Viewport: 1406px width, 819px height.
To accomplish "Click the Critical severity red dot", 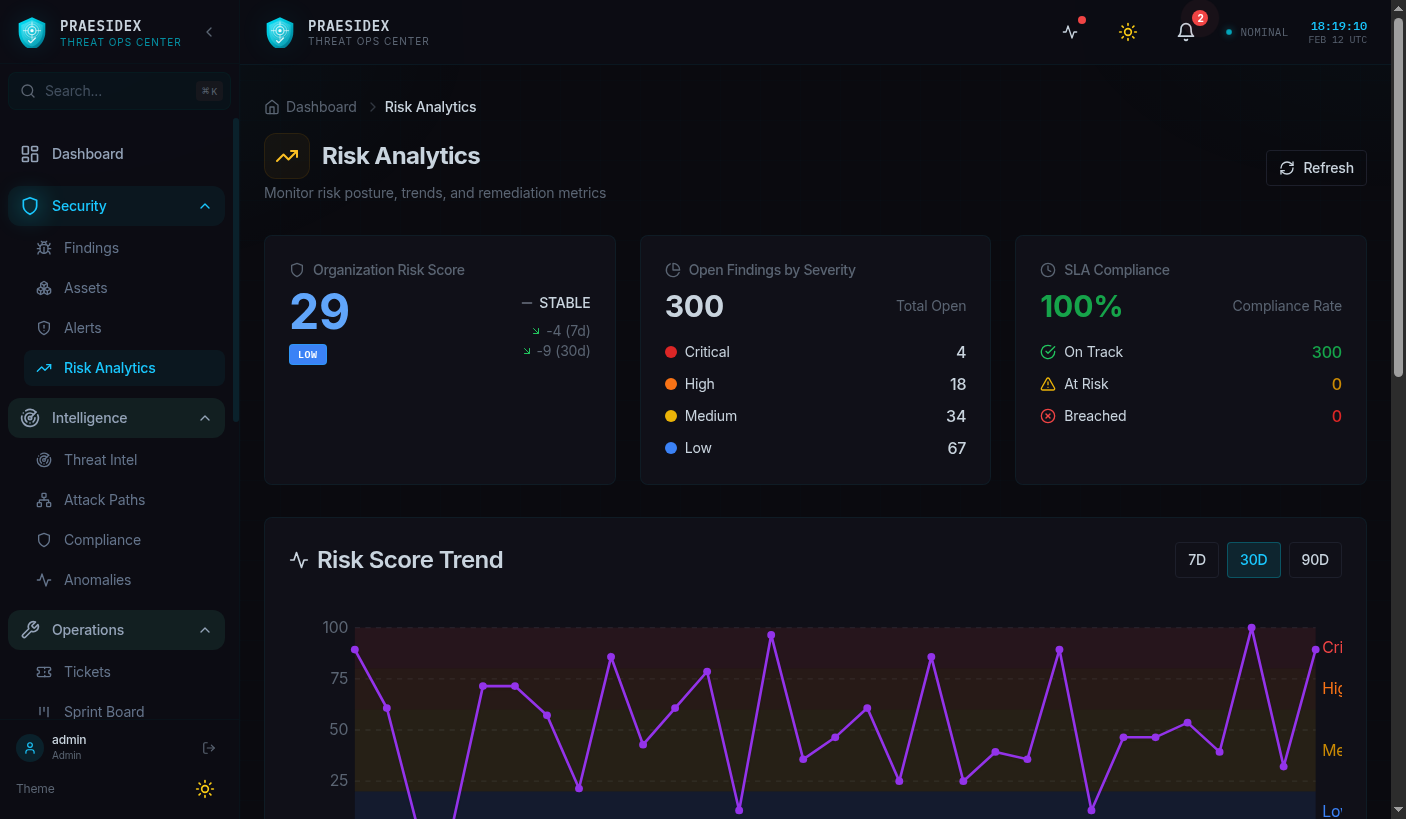I will coord(669,352).
